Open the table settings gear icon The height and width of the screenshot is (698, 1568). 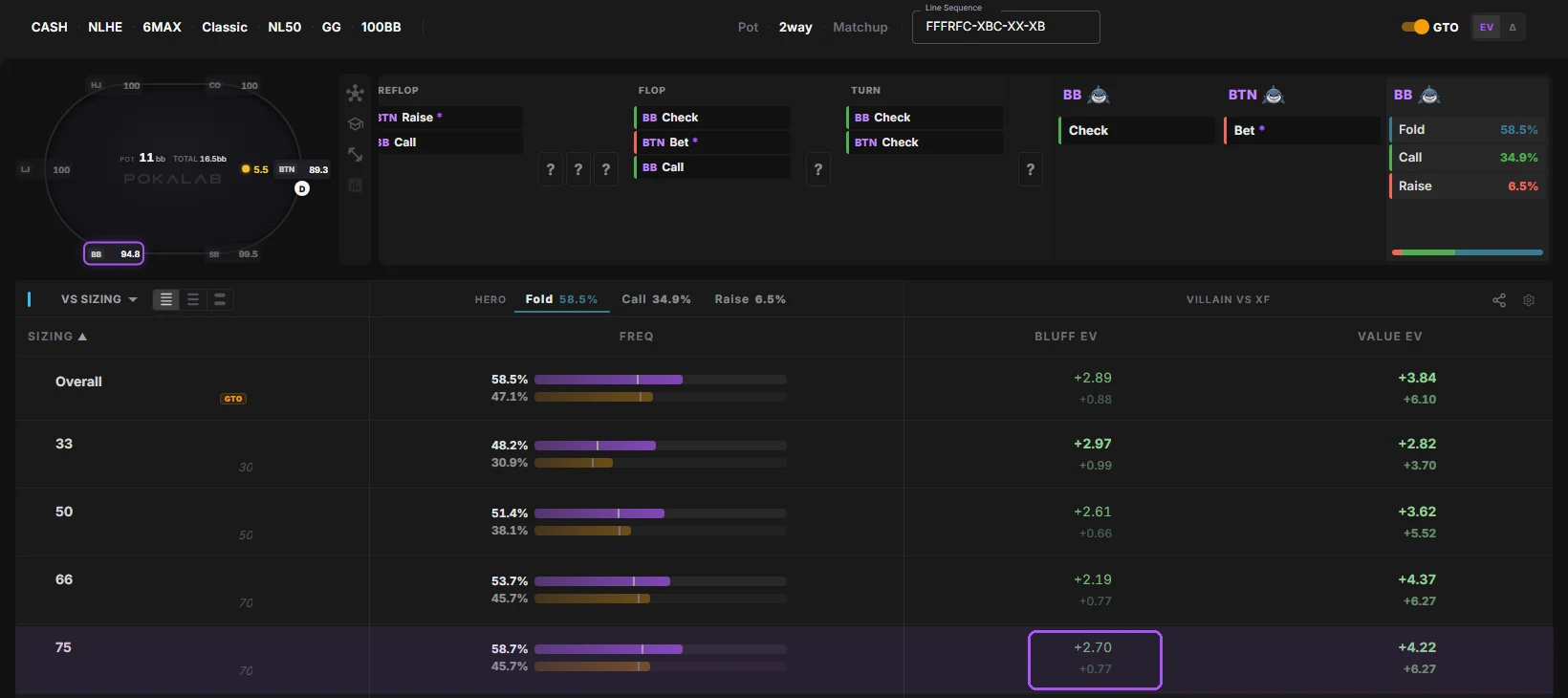tap(1529, 300)
